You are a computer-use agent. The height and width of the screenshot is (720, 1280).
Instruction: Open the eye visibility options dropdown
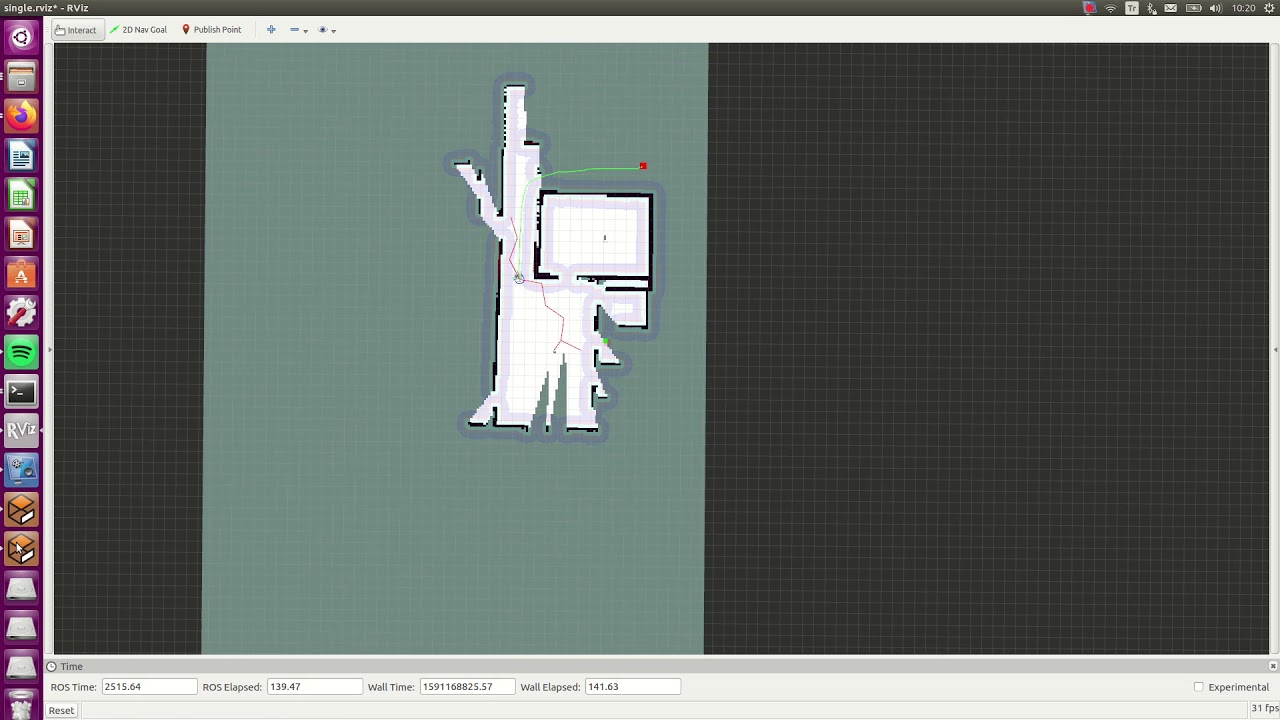327,30
